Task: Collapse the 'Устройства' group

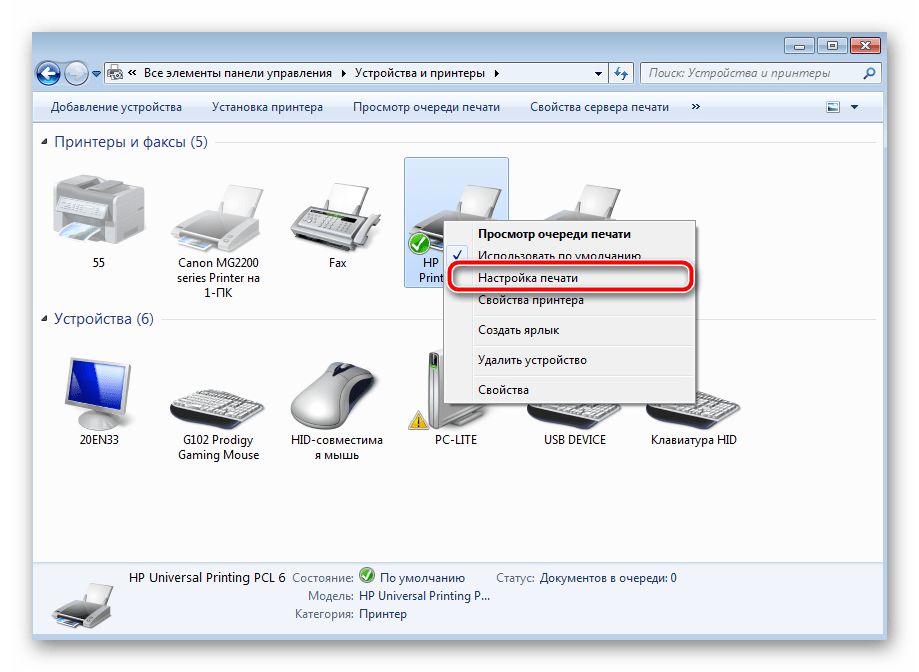Action: (44, 319)
